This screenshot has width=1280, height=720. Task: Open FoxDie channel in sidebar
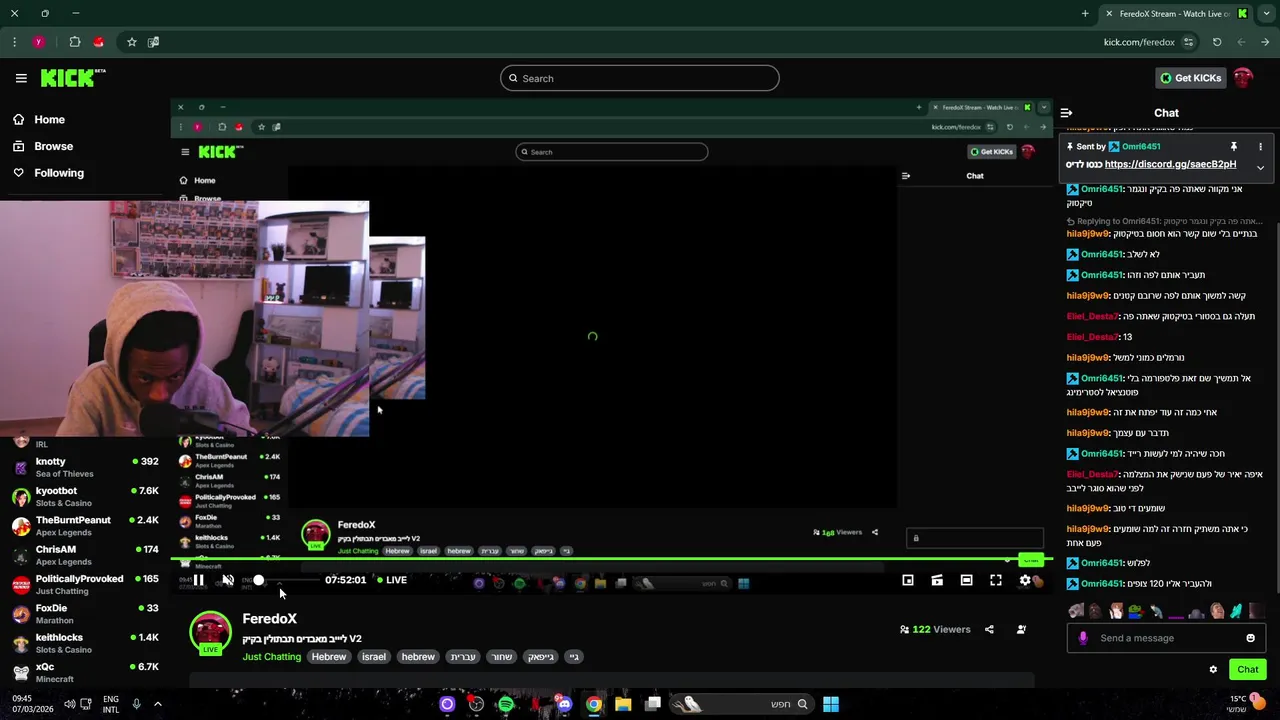coord(85,613)
